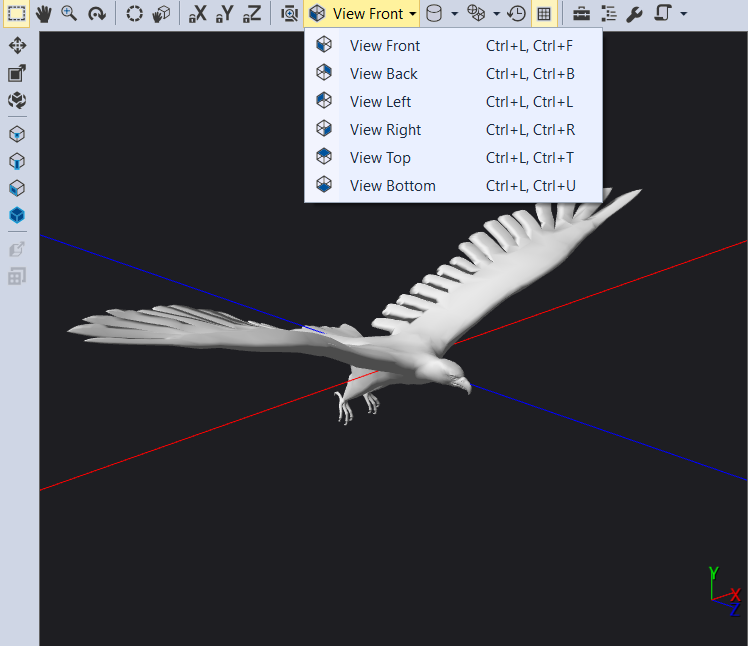
Task: Toggle the grid display button
Action: pyautogui.click(x=543, y=14)
